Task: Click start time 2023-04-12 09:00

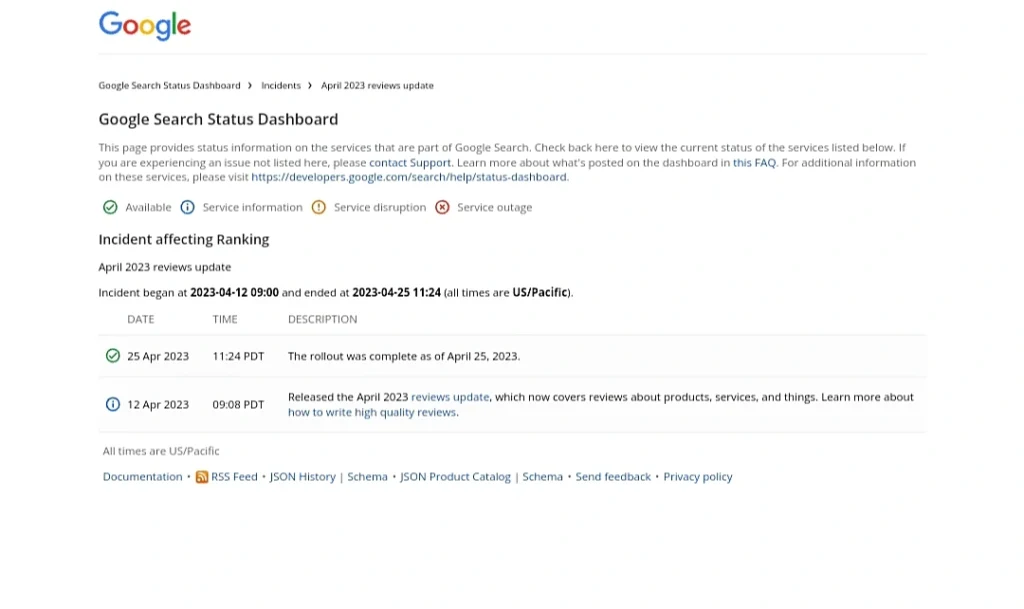Action: (234, 292)
